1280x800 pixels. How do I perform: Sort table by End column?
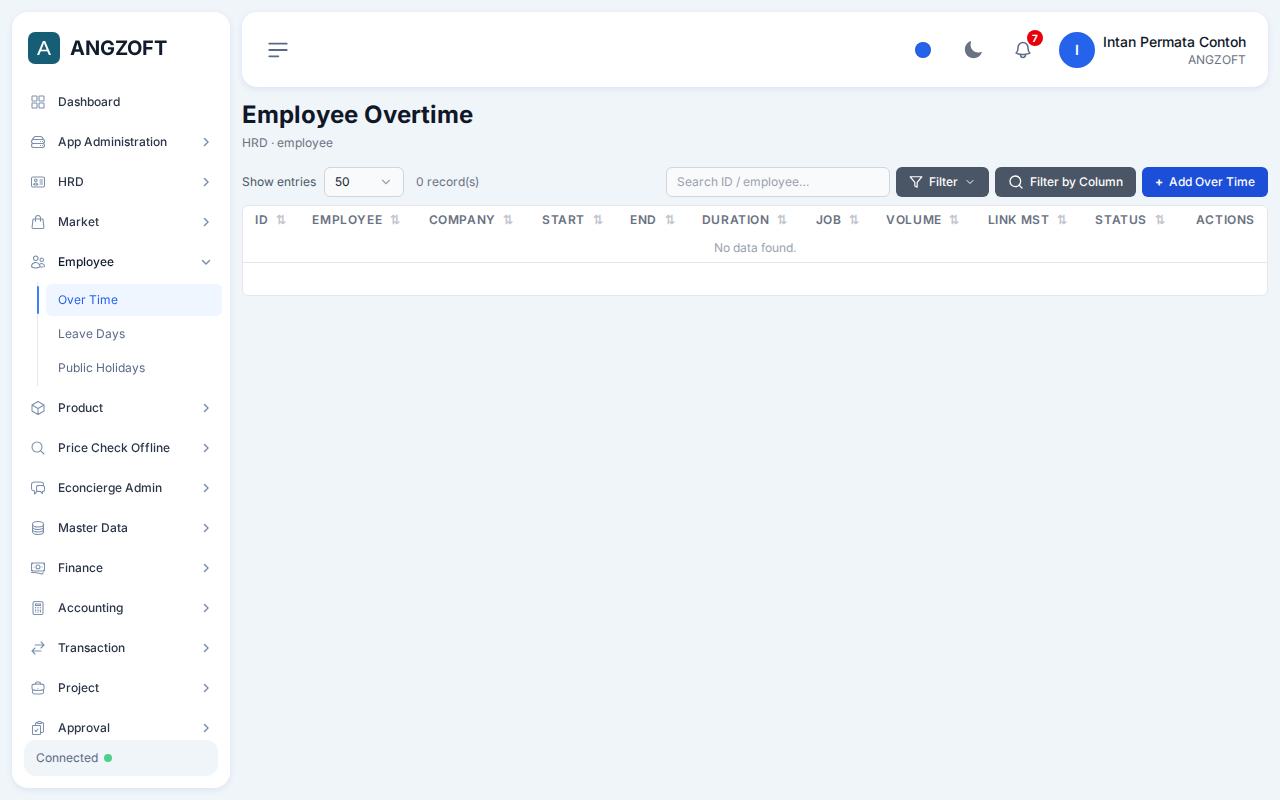(x=652, y=220)
